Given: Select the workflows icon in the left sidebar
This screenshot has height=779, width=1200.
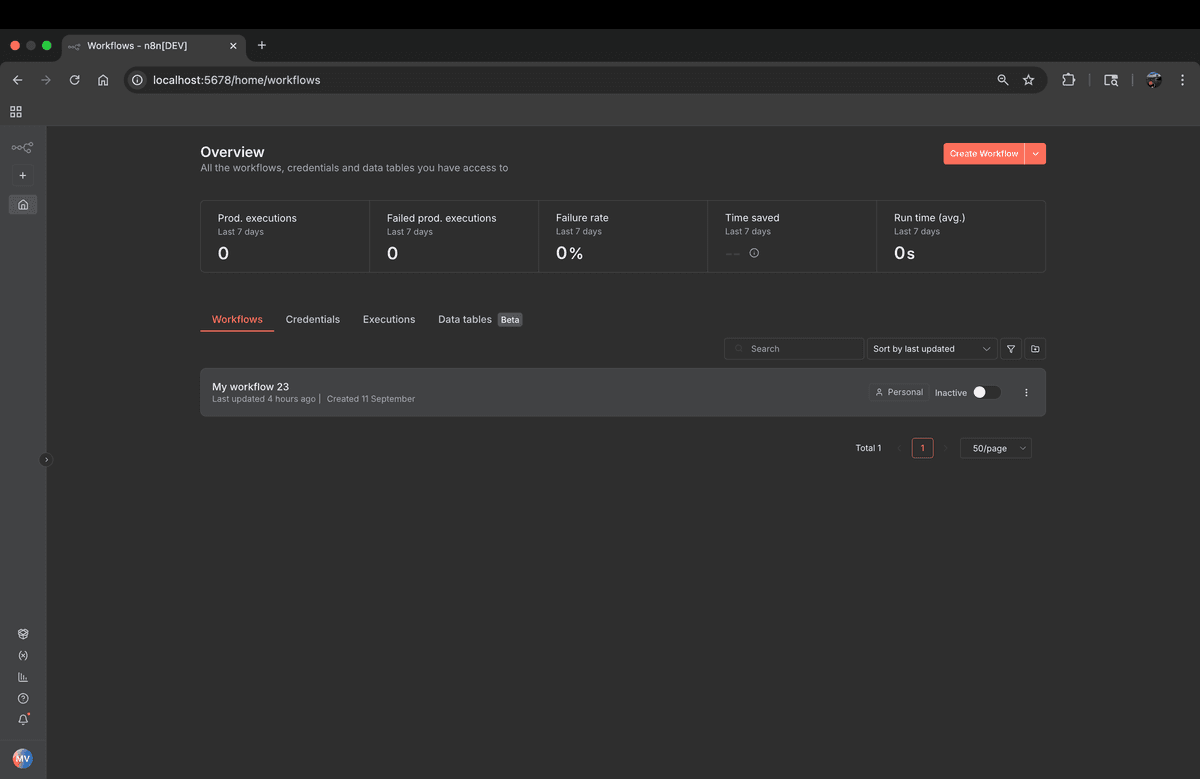Looking at the screenshot, I should (22, 147).
